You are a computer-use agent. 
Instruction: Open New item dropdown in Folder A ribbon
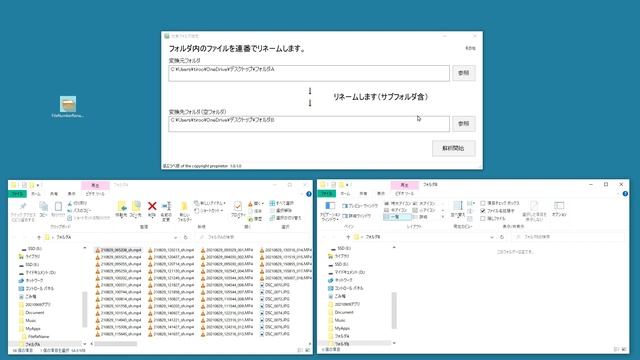tap(210, 203)
